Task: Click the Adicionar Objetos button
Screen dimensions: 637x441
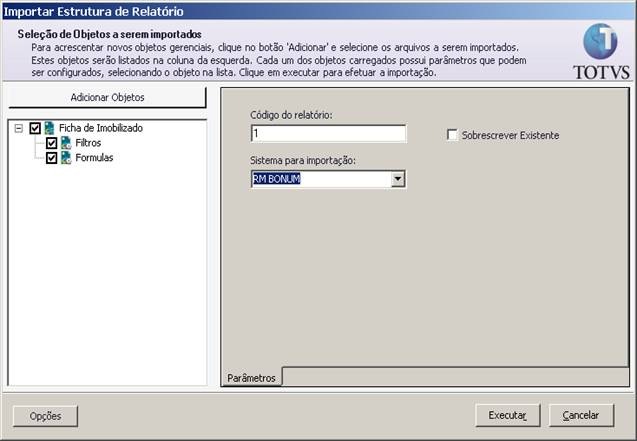Action: (x=107, y=97)
